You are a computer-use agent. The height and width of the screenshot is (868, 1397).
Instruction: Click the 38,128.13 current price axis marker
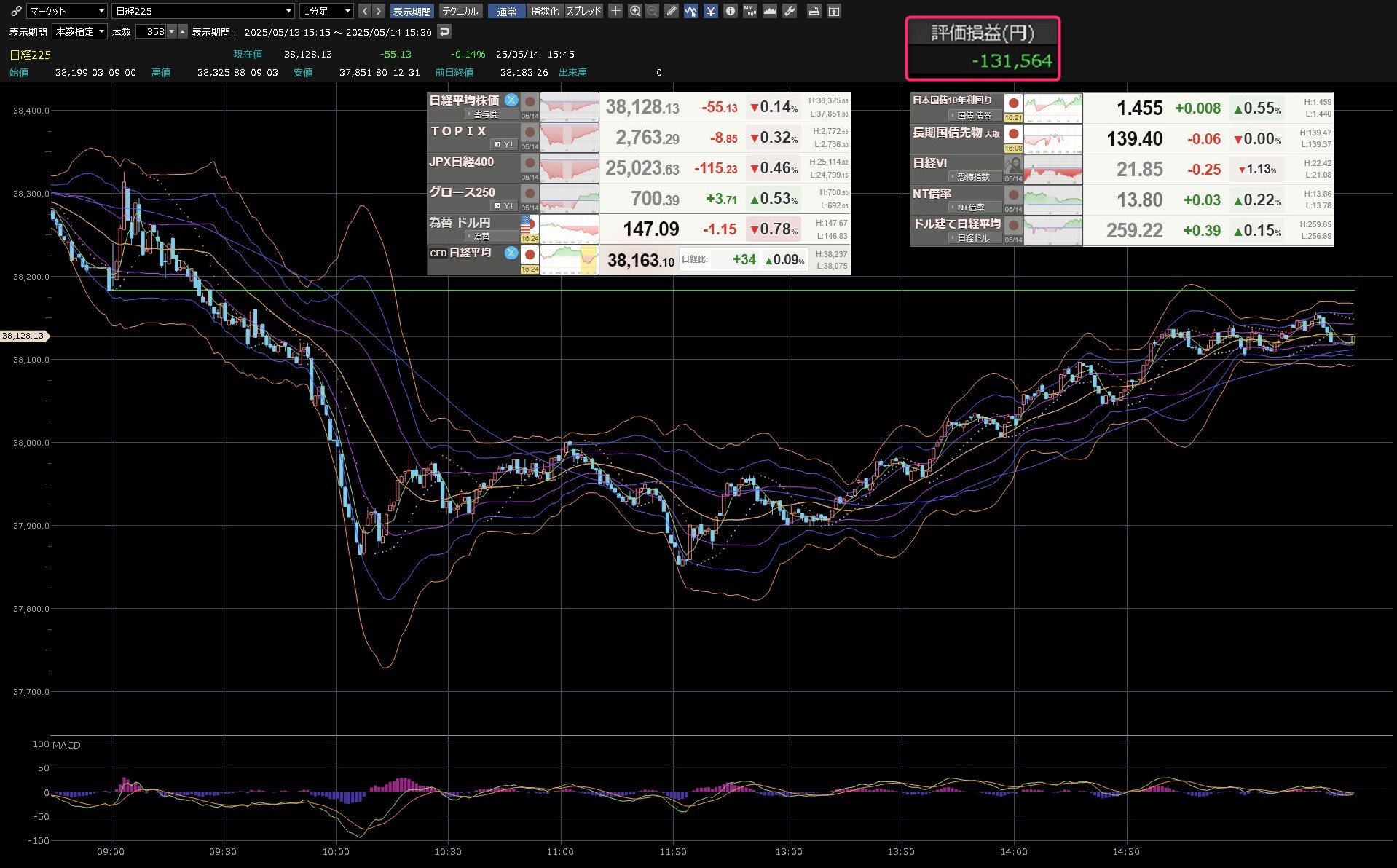coord(23,336)
